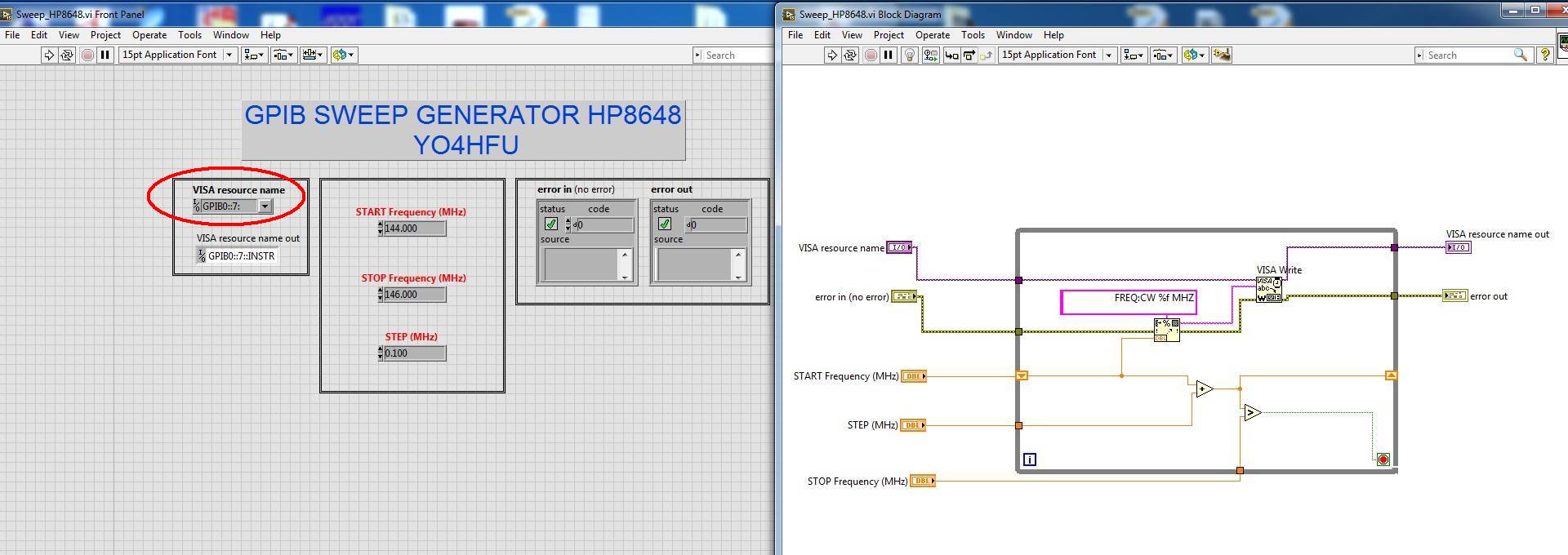Open Distribute Objects menu in Front Panel

(x=283, y=55)
